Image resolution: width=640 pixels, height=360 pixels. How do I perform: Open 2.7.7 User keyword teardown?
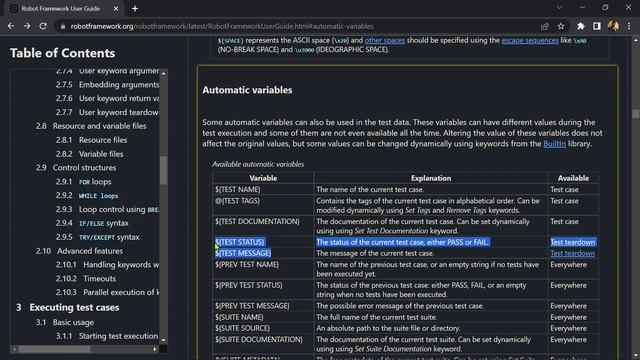coord(107,112)
